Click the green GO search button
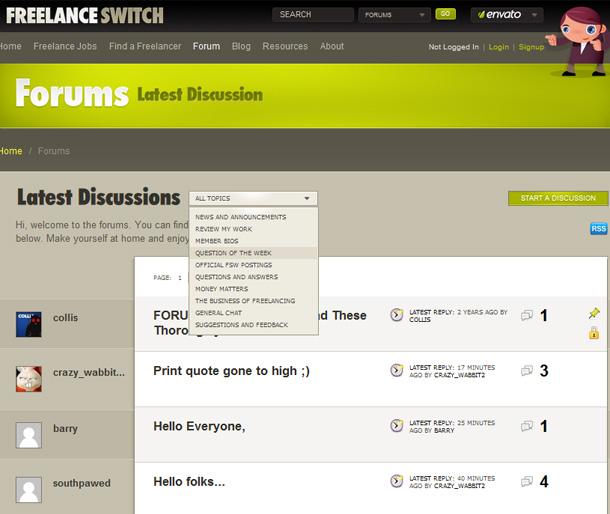Image resolution: width=610 pixels, height=514 pixels. point(445,14)
